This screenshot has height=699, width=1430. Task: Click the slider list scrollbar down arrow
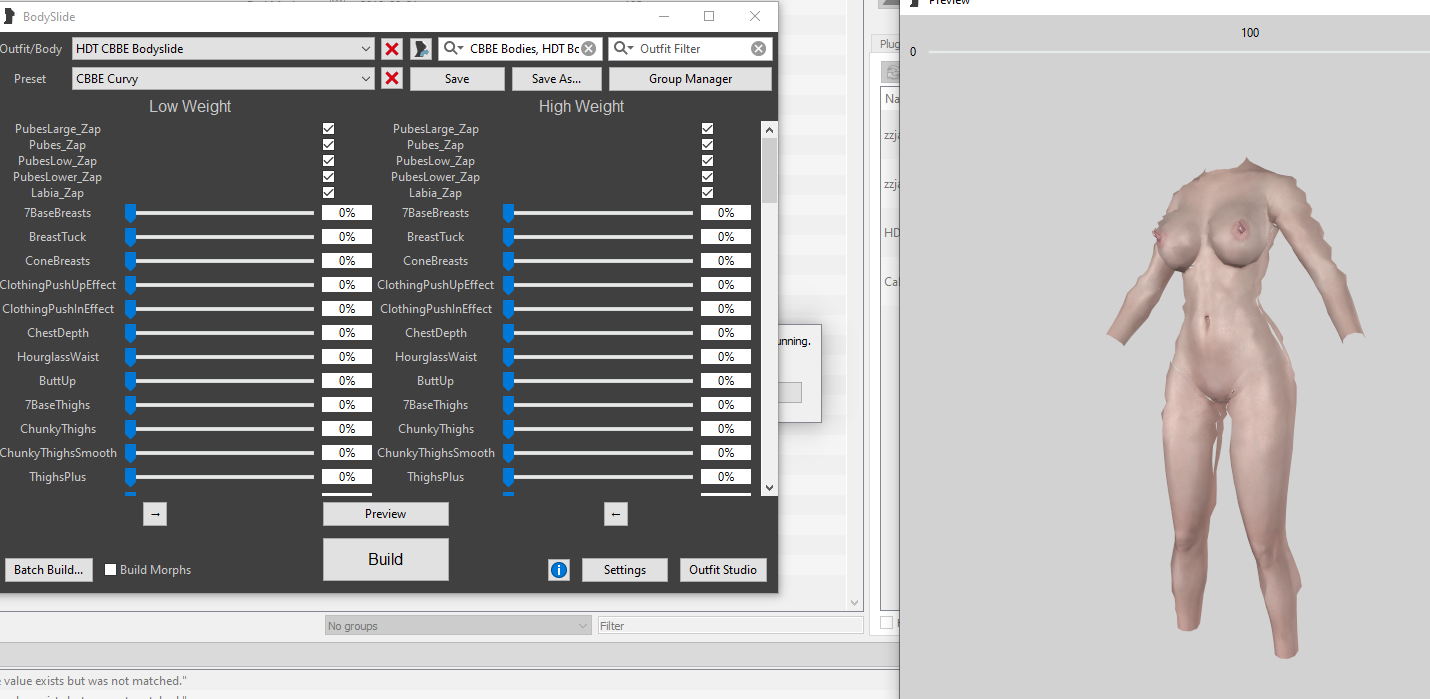pyautogui.click(x=769, y=487)
